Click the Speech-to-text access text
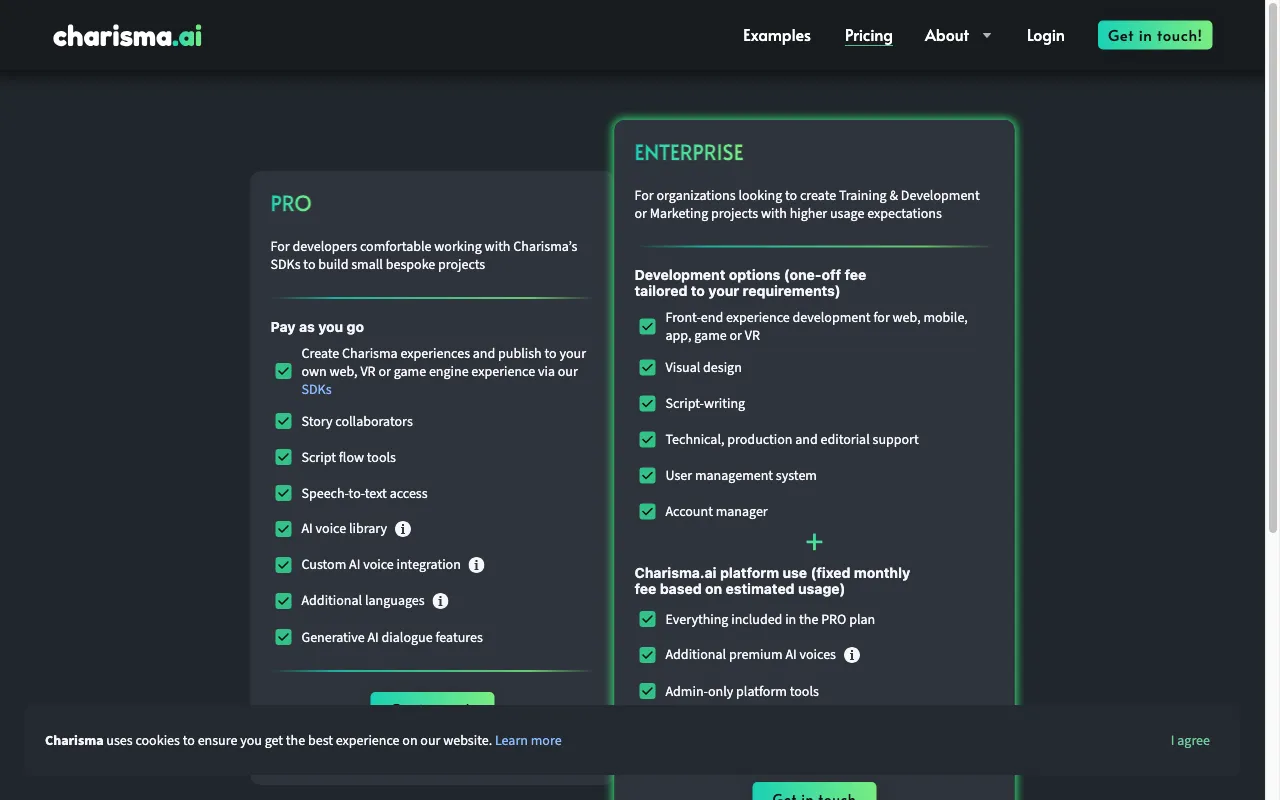The width and height of the screenshot is (1280, 800). (365, 493)
